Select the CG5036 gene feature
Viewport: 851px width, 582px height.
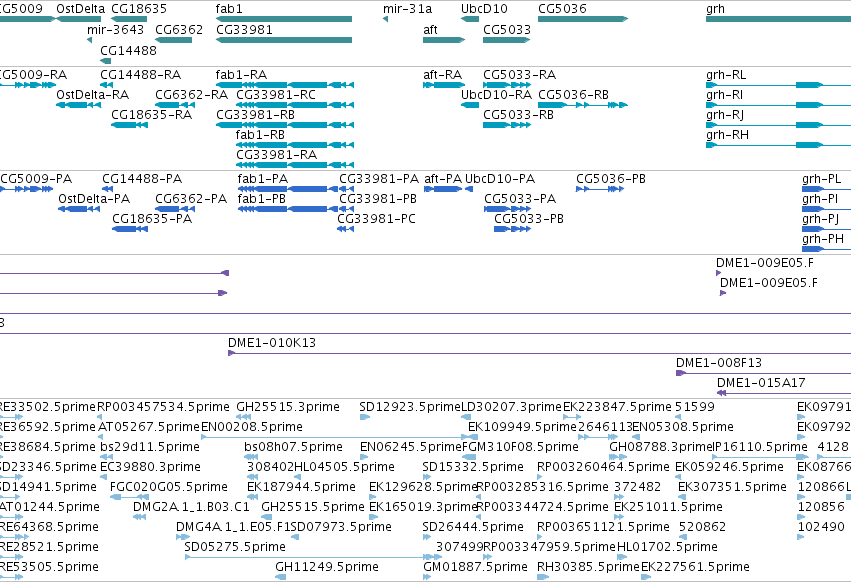pos(583,19)
